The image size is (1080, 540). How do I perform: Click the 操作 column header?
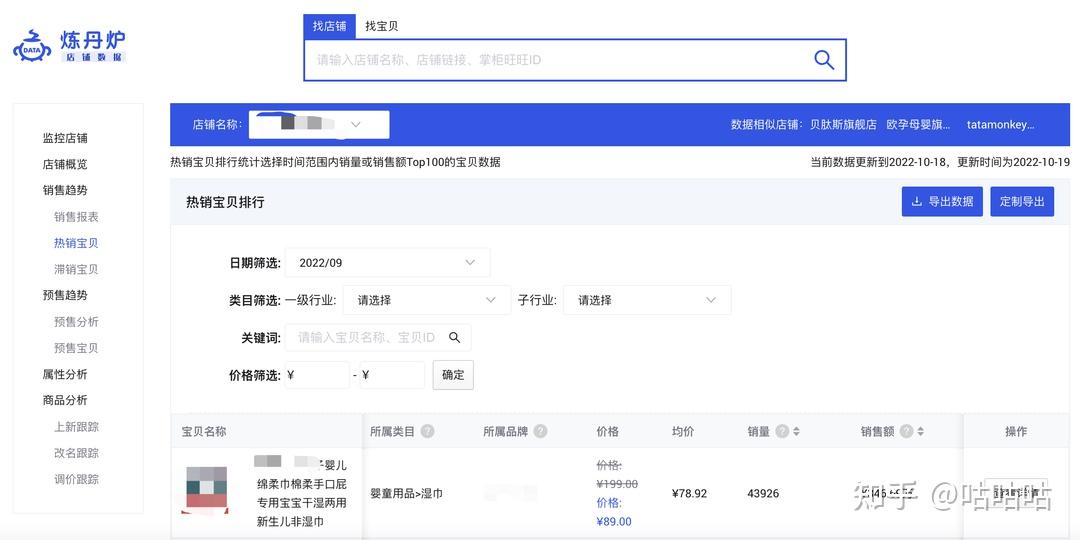click(x=1016, y=431)
